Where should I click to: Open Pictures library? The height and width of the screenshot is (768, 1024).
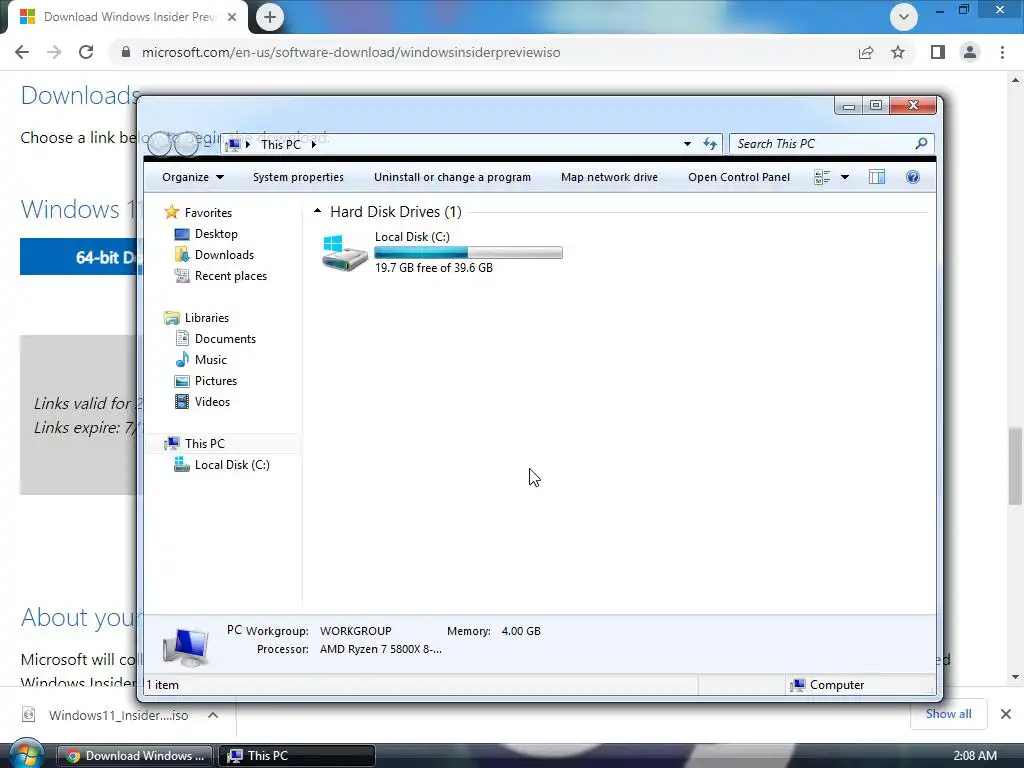pos(216,380)
